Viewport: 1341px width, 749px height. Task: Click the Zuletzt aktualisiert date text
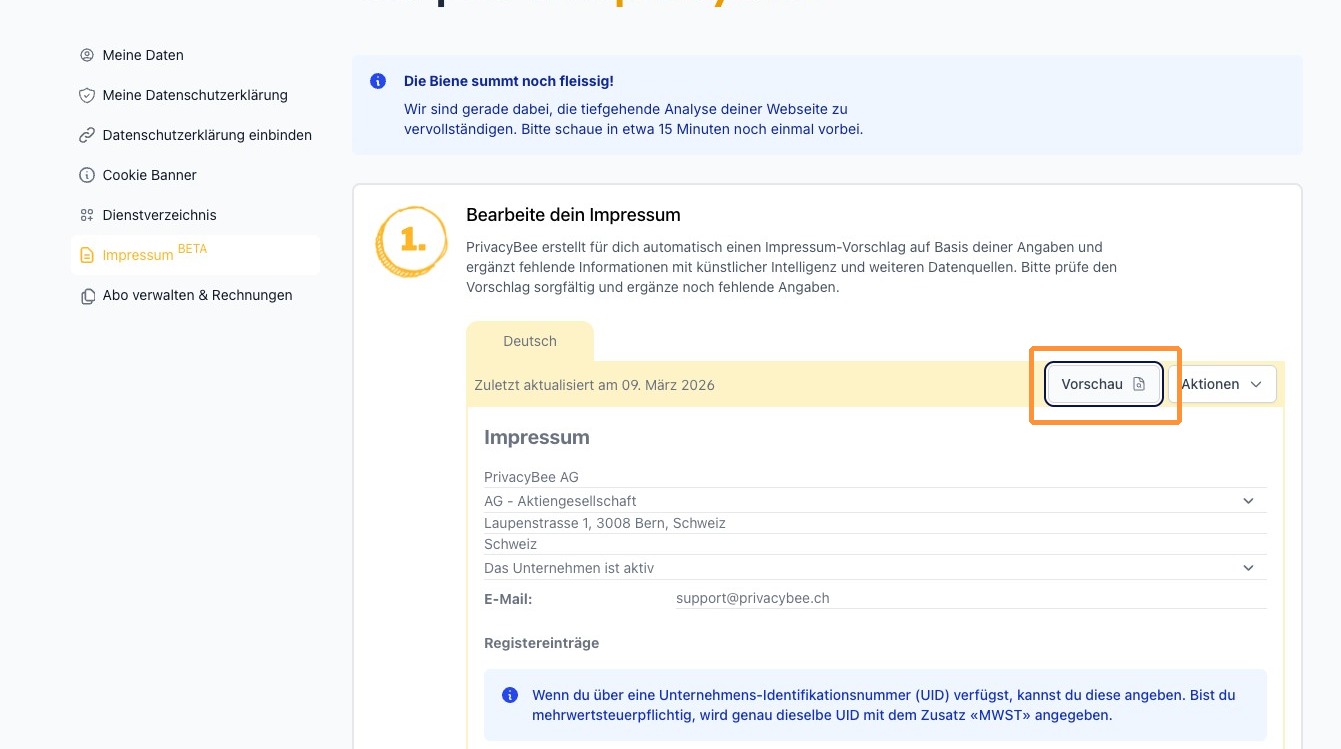[x=595, y=385]
